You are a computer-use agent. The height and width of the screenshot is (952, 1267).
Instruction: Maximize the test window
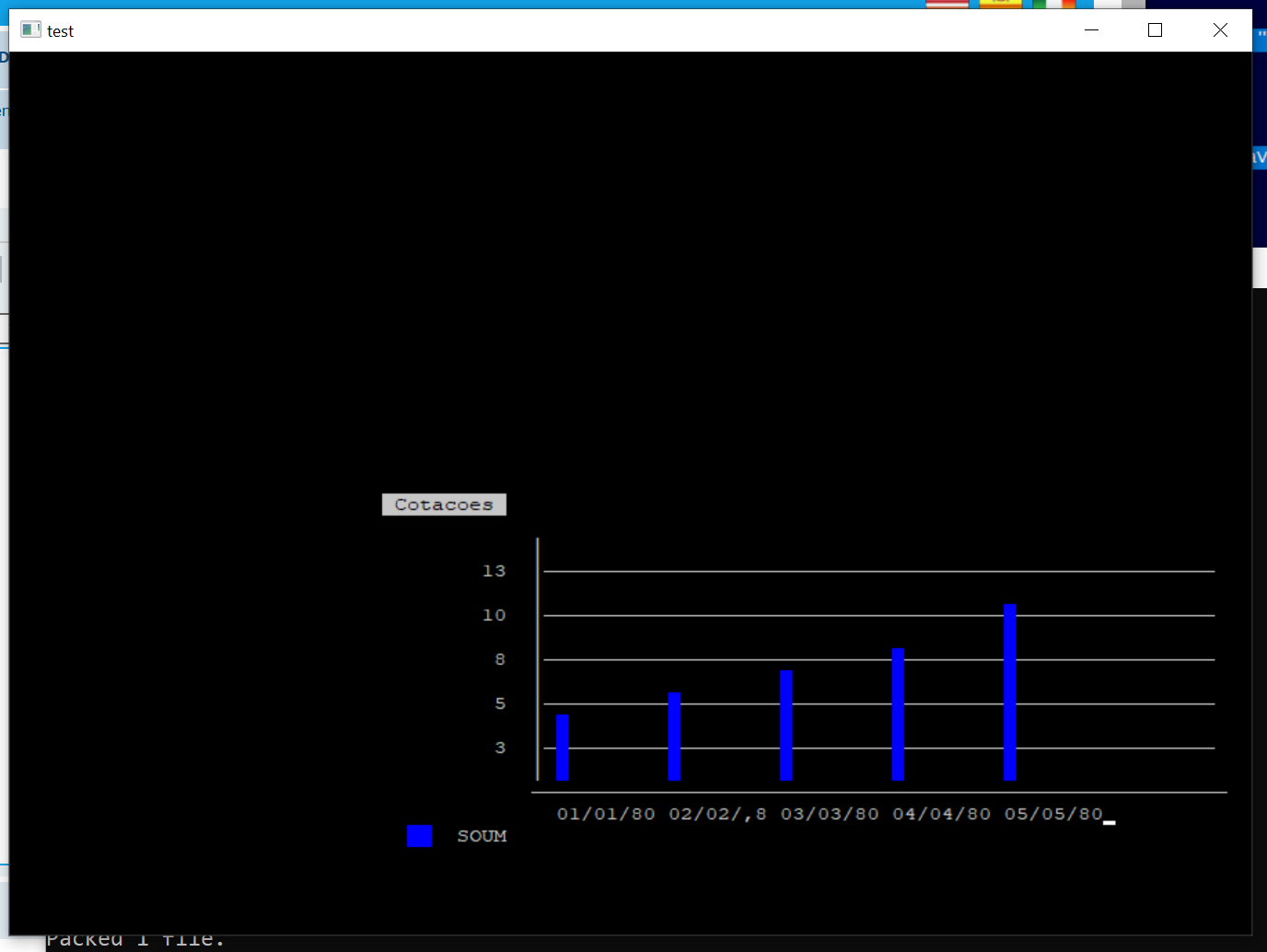(x=1156, y=30)
